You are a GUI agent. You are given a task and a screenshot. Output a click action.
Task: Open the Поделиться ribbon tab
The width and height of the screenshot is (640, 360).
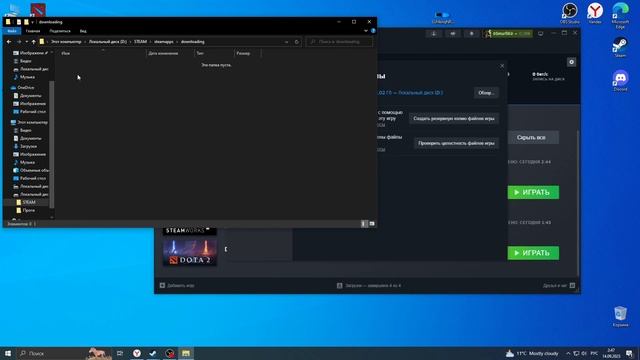tap(60, 31)
